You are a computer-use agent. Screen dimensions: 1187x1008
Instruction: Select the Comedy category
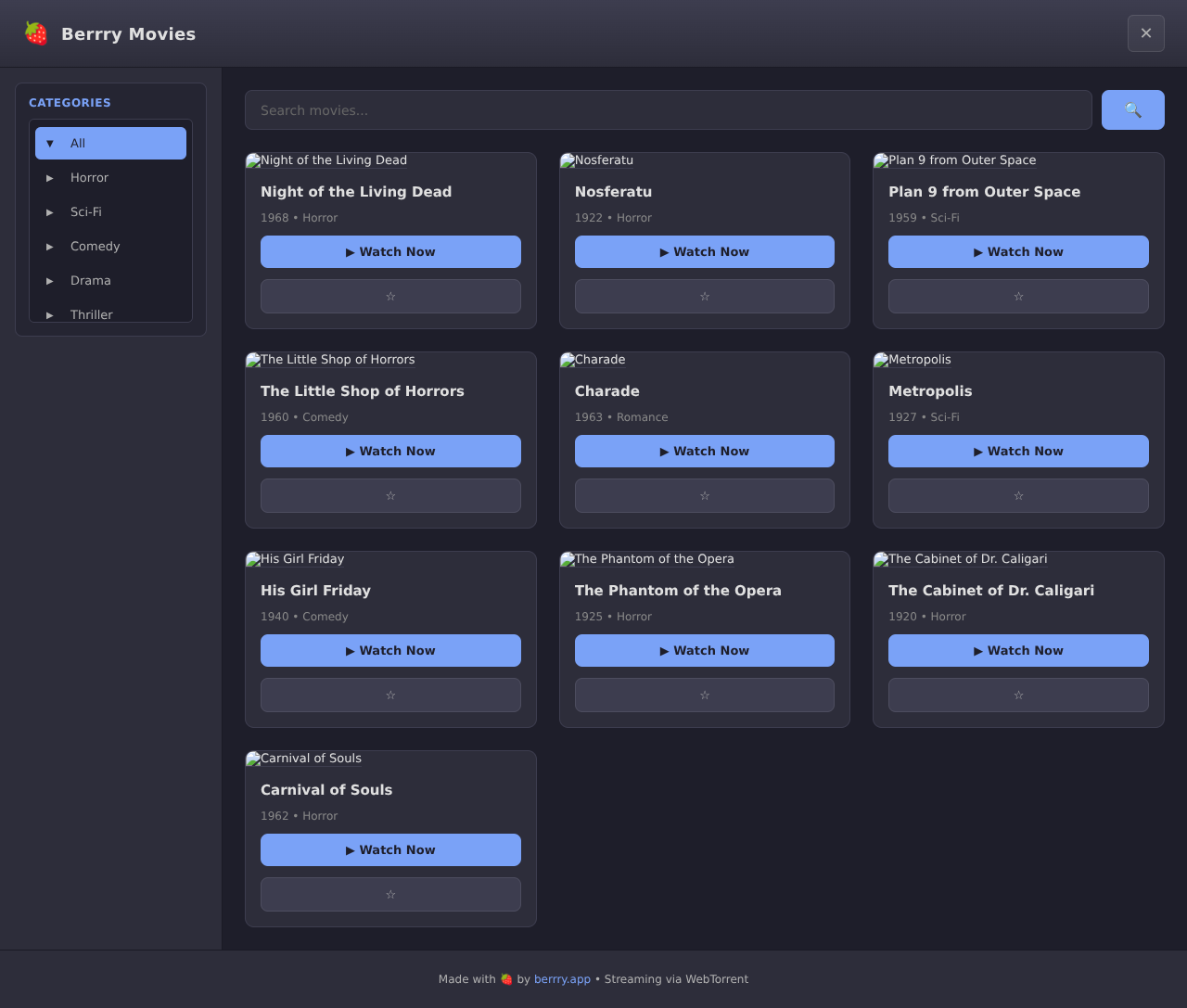pos(96,247)
